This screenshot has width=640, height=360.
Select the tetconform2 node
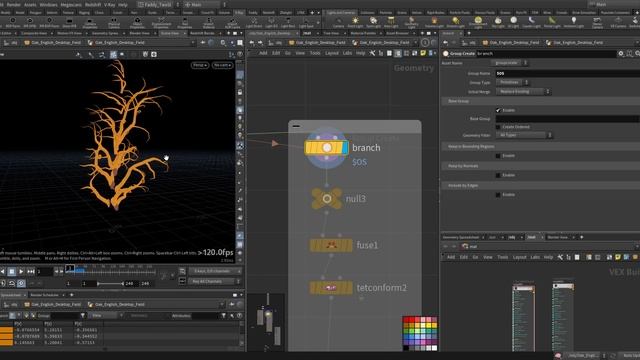coord(331,288)
